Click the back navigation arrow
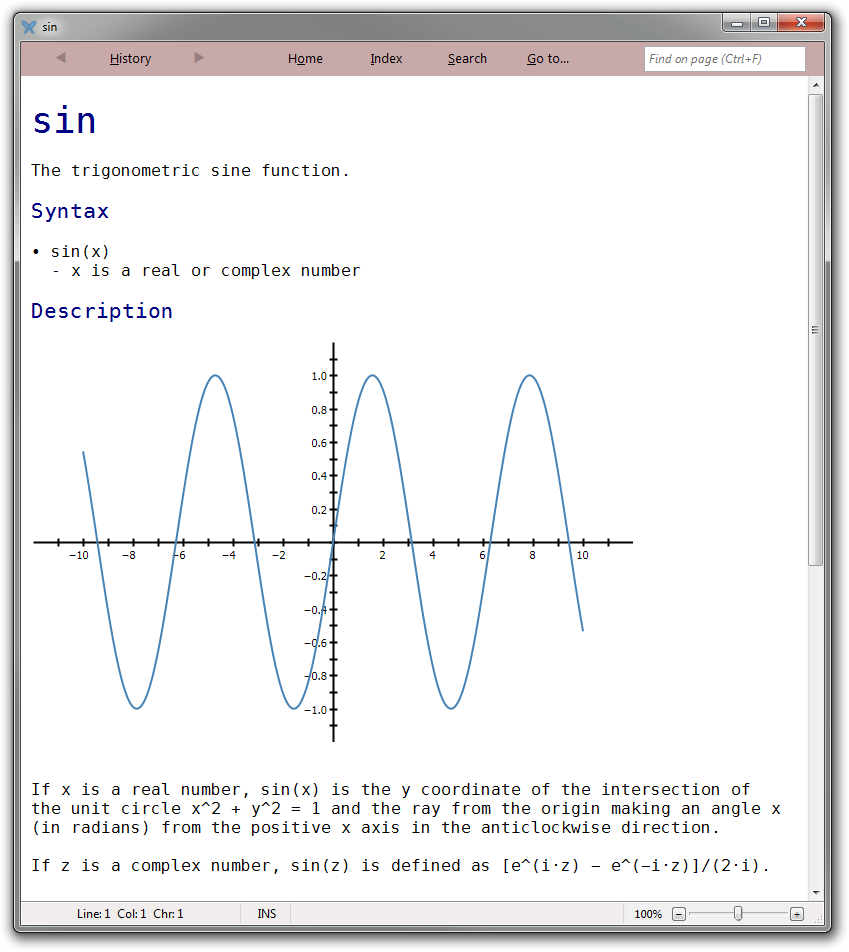Screen dimensions: 849x952 [61, 58]
